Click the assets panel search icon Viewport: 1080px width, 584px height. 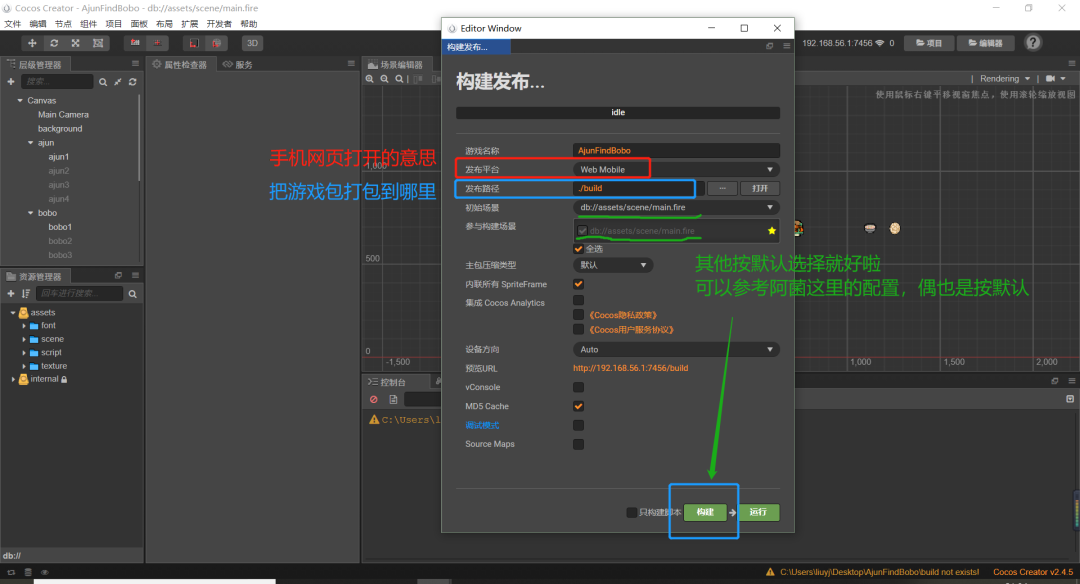pos(132,294)
